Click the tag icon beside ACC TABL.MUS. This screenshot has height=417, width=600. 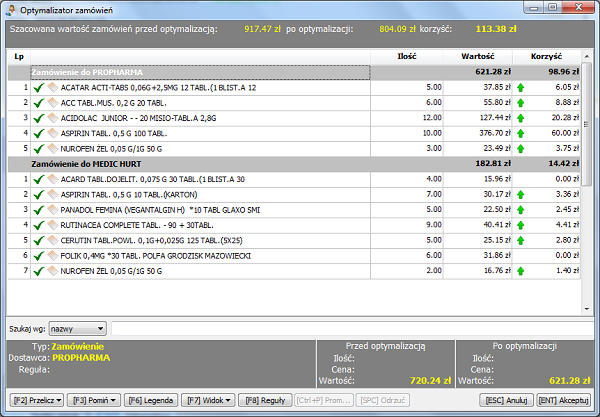click(x=52, y=103)
